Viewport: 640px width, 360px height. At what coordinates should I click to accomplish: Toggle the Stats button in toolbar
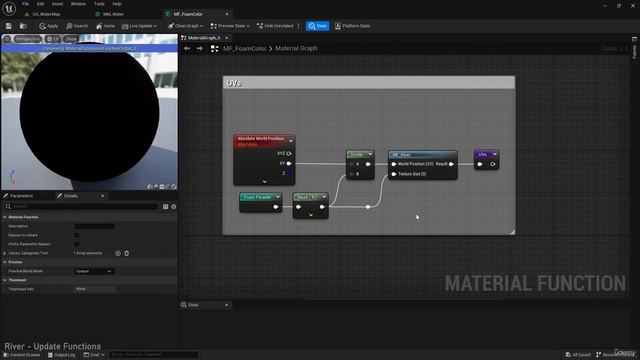pyautogui.click(x=318, y=26)
